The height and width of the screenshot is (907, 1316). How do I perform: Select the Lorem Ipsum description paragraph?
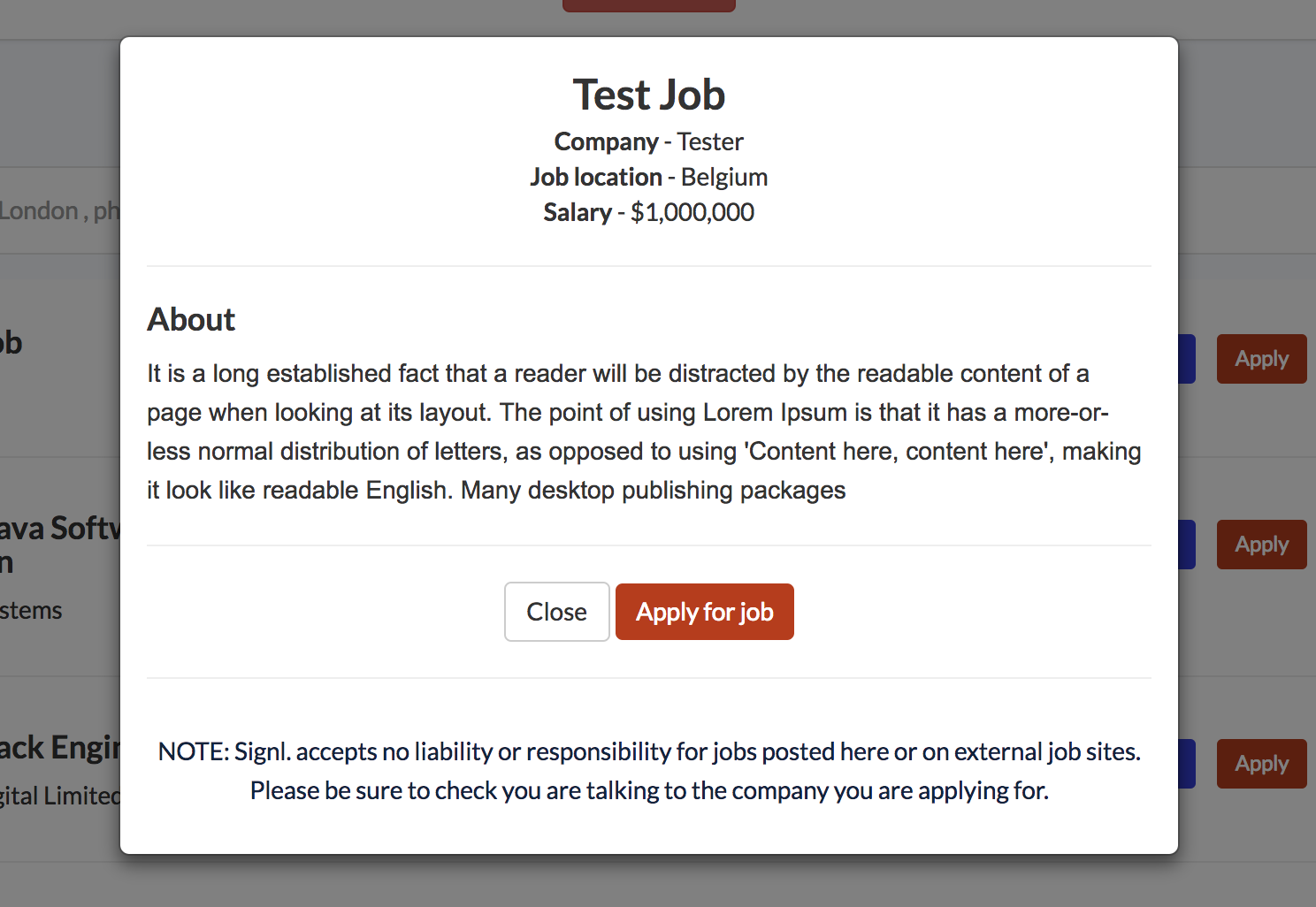click(x=643, y=431)
